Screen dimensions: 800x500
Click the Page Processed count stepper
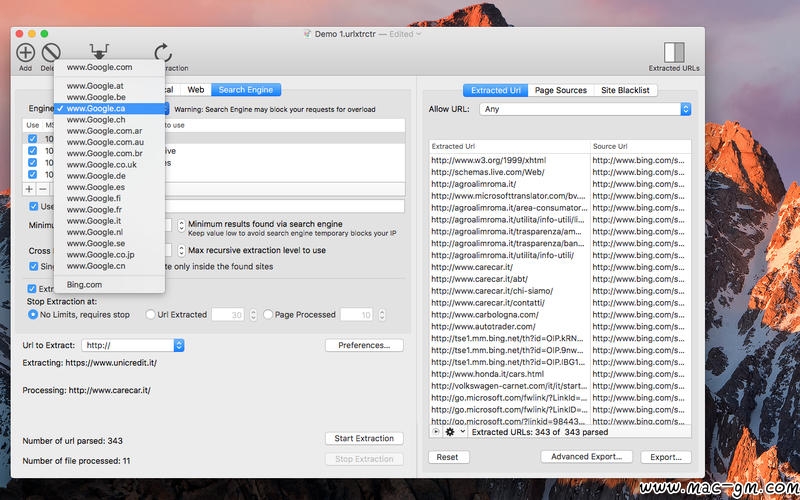tap(382, 314)
